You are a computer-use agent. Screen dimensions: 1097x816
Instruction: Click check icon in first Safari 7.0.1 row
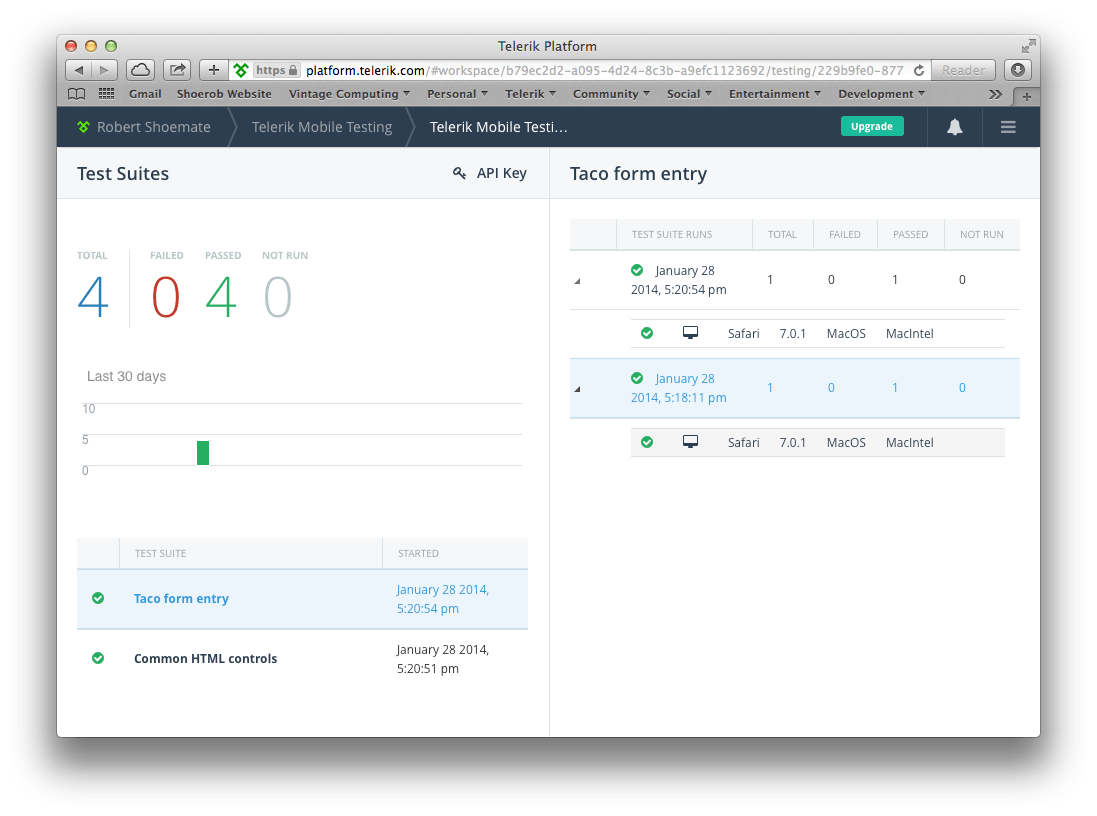647,333
